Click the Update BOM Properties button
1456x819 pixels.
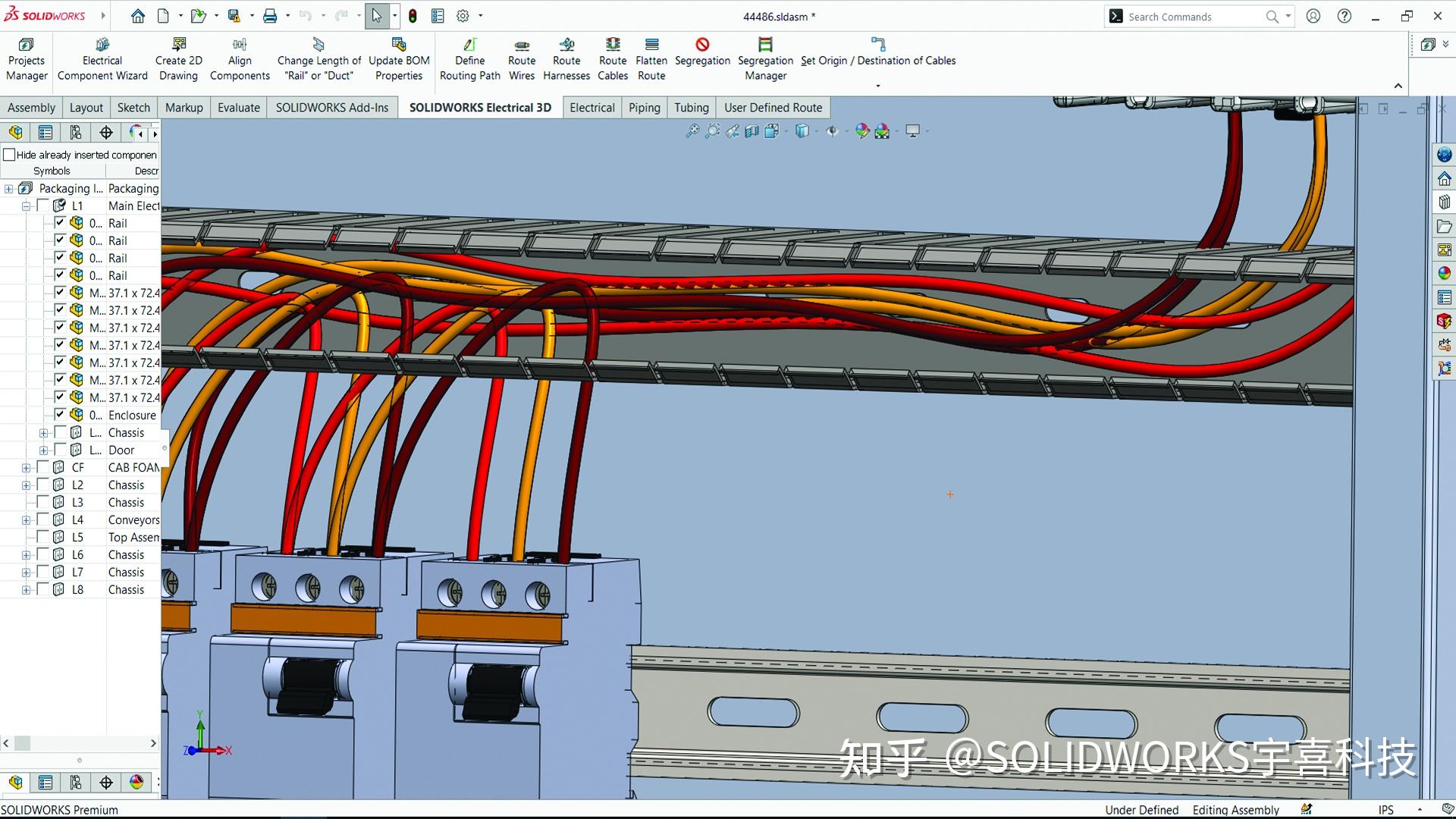pyautogui.click(x=399, y=57)
